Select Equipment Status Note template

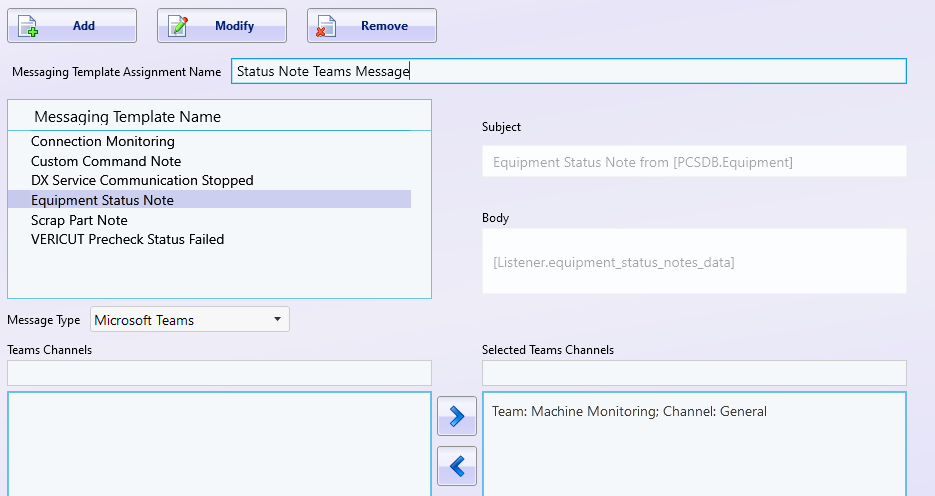tap(209, 200)
